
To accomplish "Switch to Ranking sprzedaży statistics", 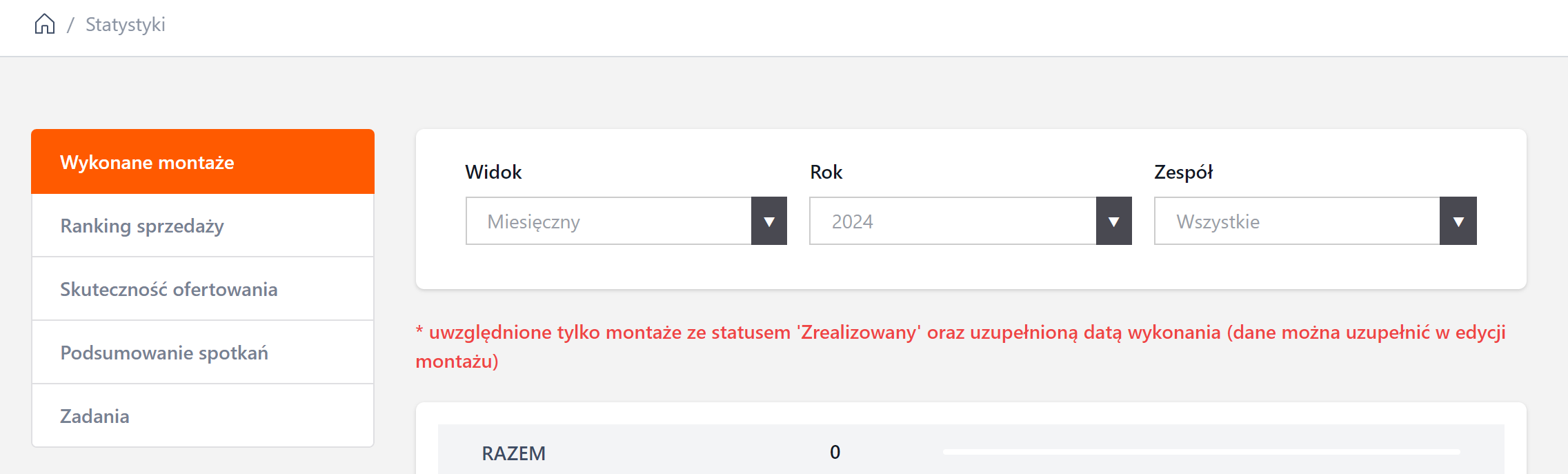I will click(203, 226).
